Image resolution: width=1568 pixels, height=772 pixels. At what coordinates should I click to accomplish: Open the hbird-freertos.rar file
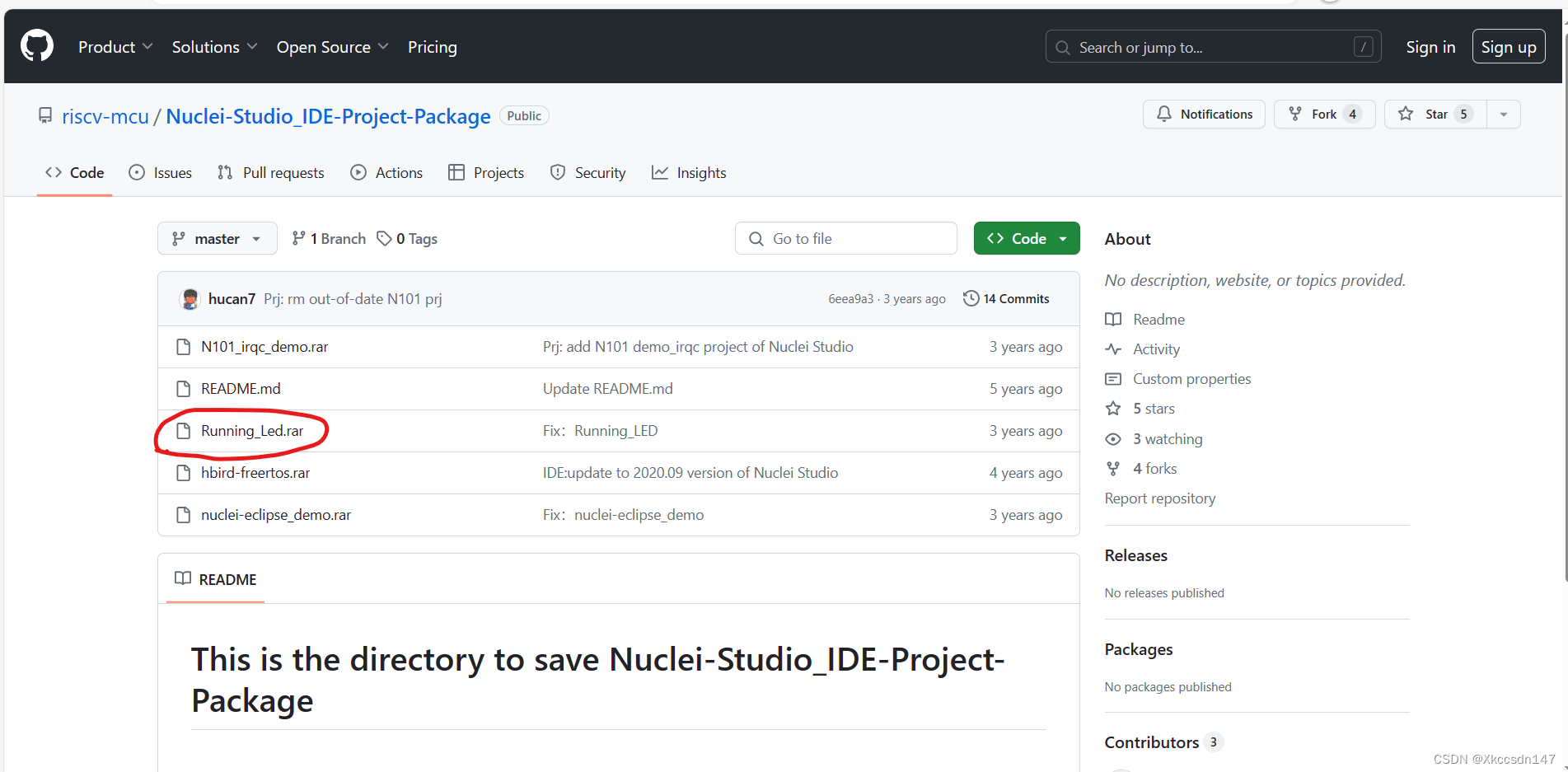click(x=255, y=473)
